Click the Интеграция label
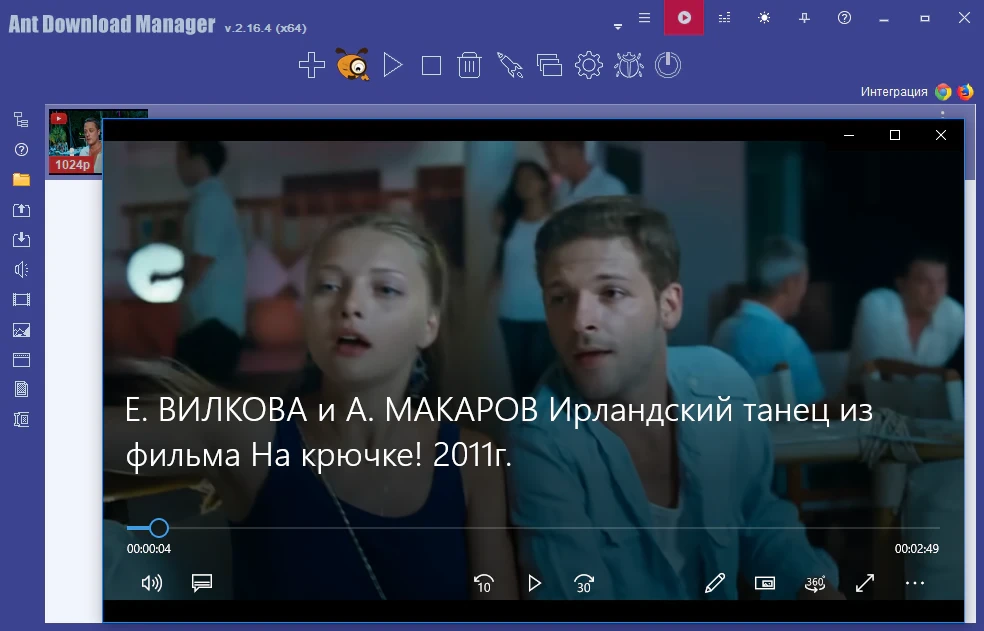984x631 pixels. [x=894, y=92]
